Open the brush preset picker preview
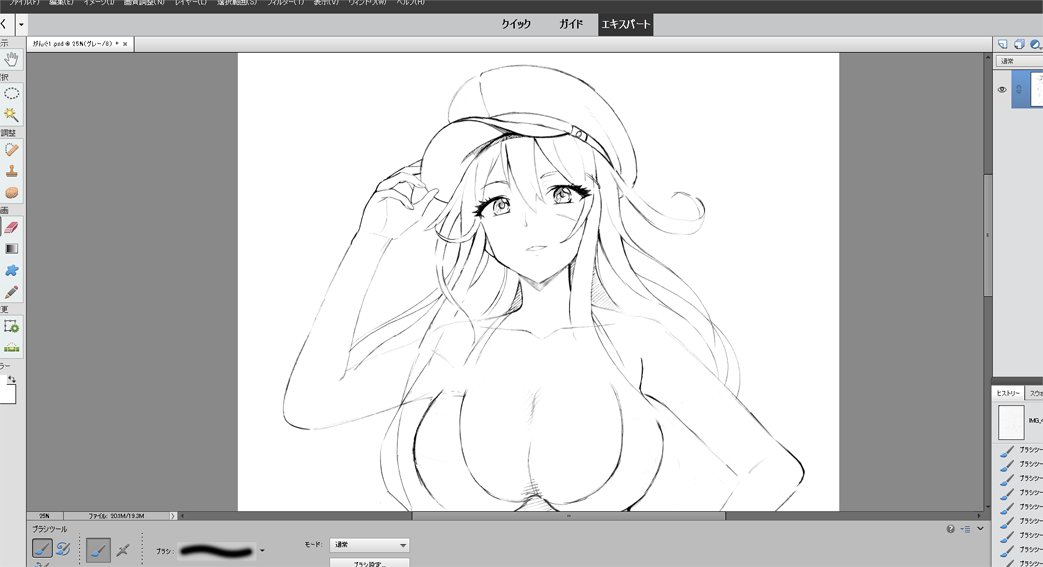Image resolution: width=1043 pixels, height=567 pixels. coord(217,551)
